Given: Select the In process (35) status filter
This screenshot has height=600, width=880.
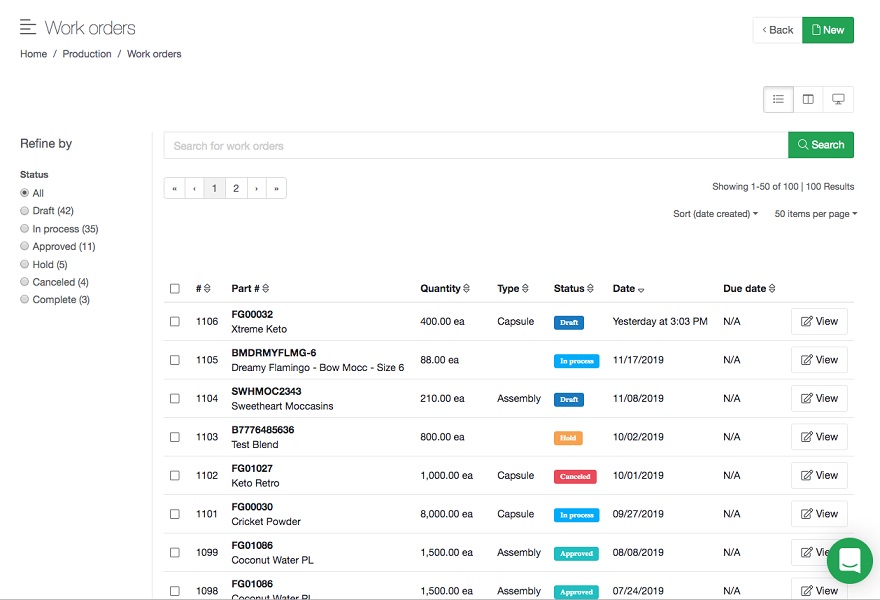Looking at the screenshot, I should (25, 229).
